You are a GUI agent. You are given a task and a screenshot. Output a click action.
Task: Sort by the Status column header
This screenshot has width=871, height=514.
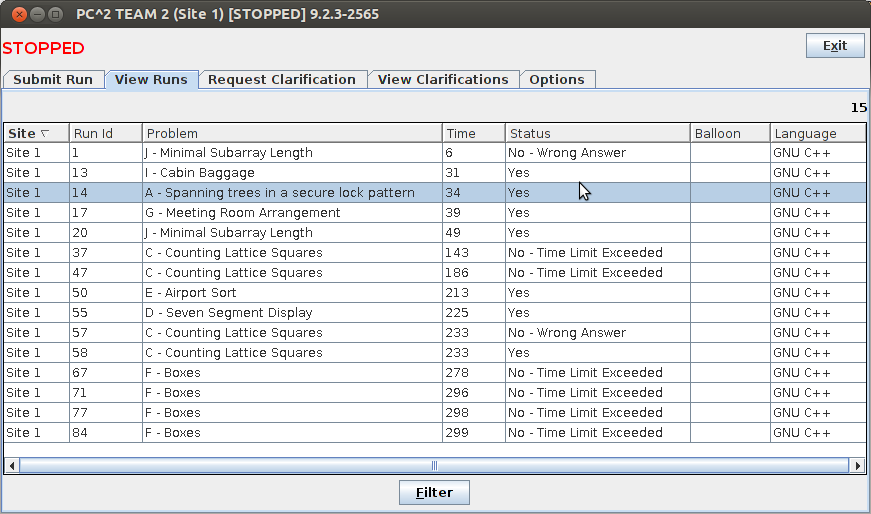tap(596, 133)
